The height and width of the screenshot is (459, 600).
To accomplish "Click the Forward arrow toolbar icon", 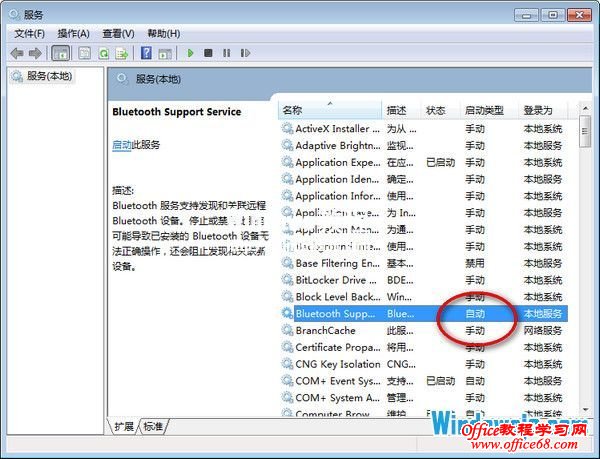I will [x=35, y=53].
